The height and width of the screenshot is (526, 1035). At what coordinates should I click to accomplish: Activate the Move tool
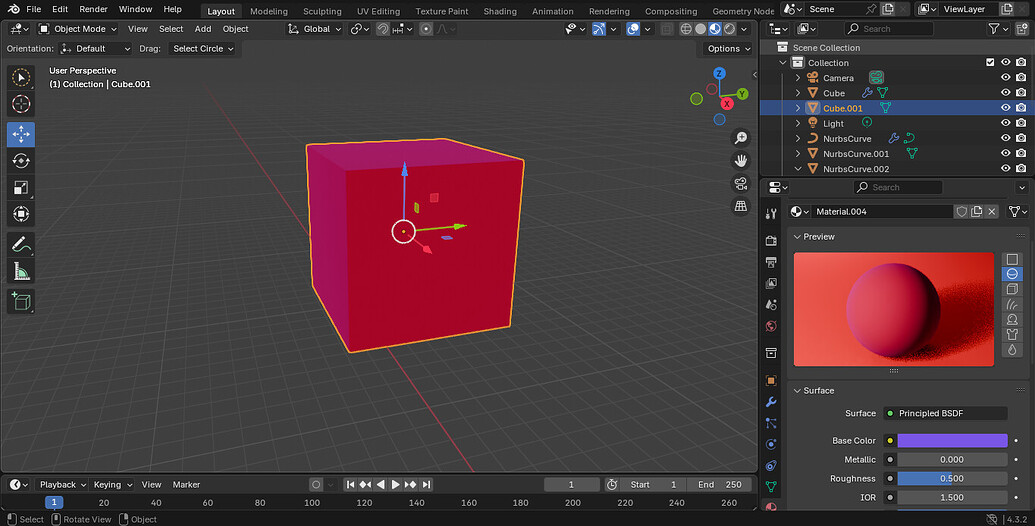(x=21, y=134)
